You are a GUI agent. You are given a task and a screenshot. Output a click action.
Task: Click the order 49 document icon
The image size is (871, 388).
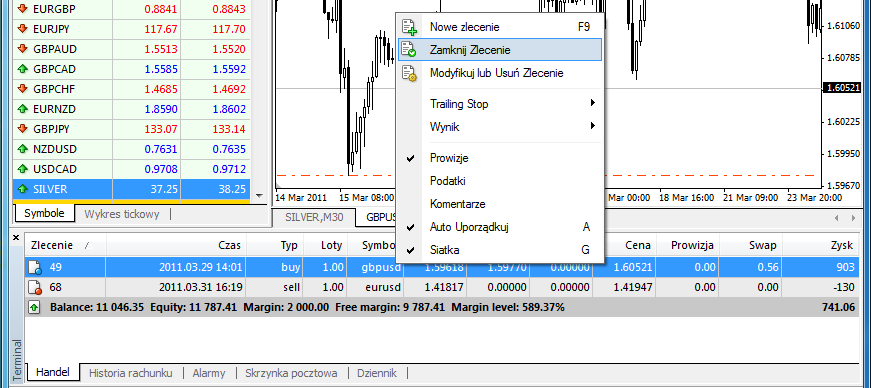(x=35, y=268)
